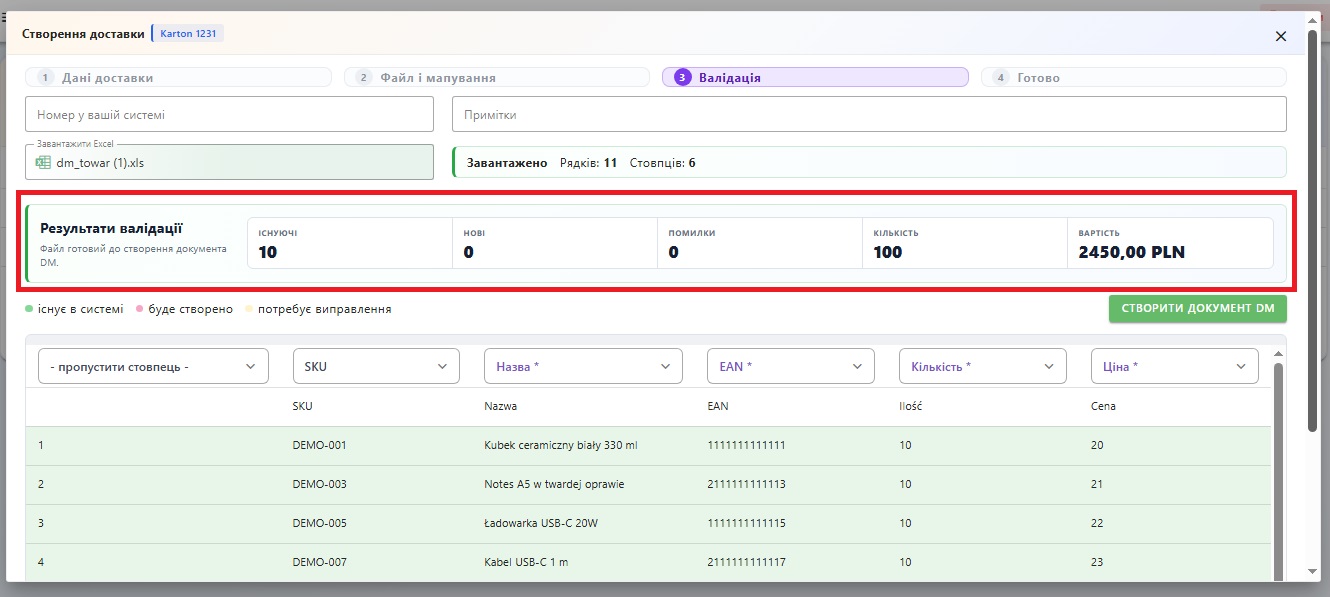Close the Створення доставки dialog
The image size is (1330, 597).
(1280, 36)
